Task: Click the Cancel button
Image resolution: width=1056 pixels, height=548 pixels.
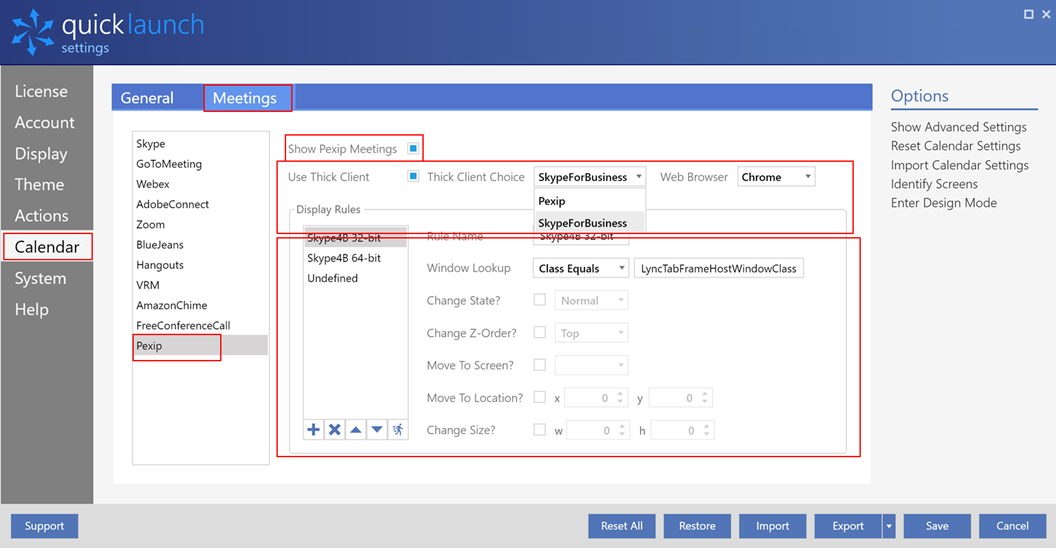Action: point(1012,526)
